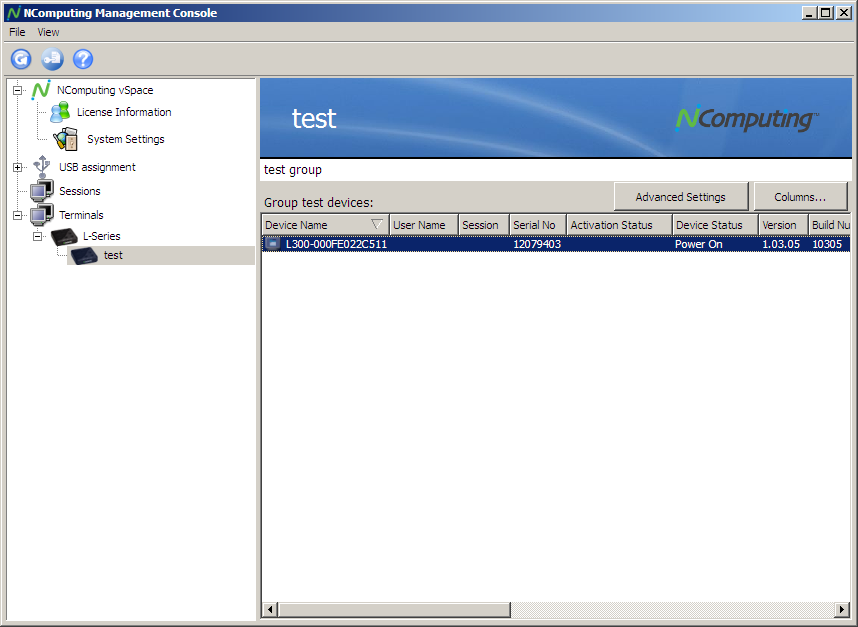Click the Columns... button
Image resolution: width=858 pixels, height=627 pixels.
tap(800, 197)
